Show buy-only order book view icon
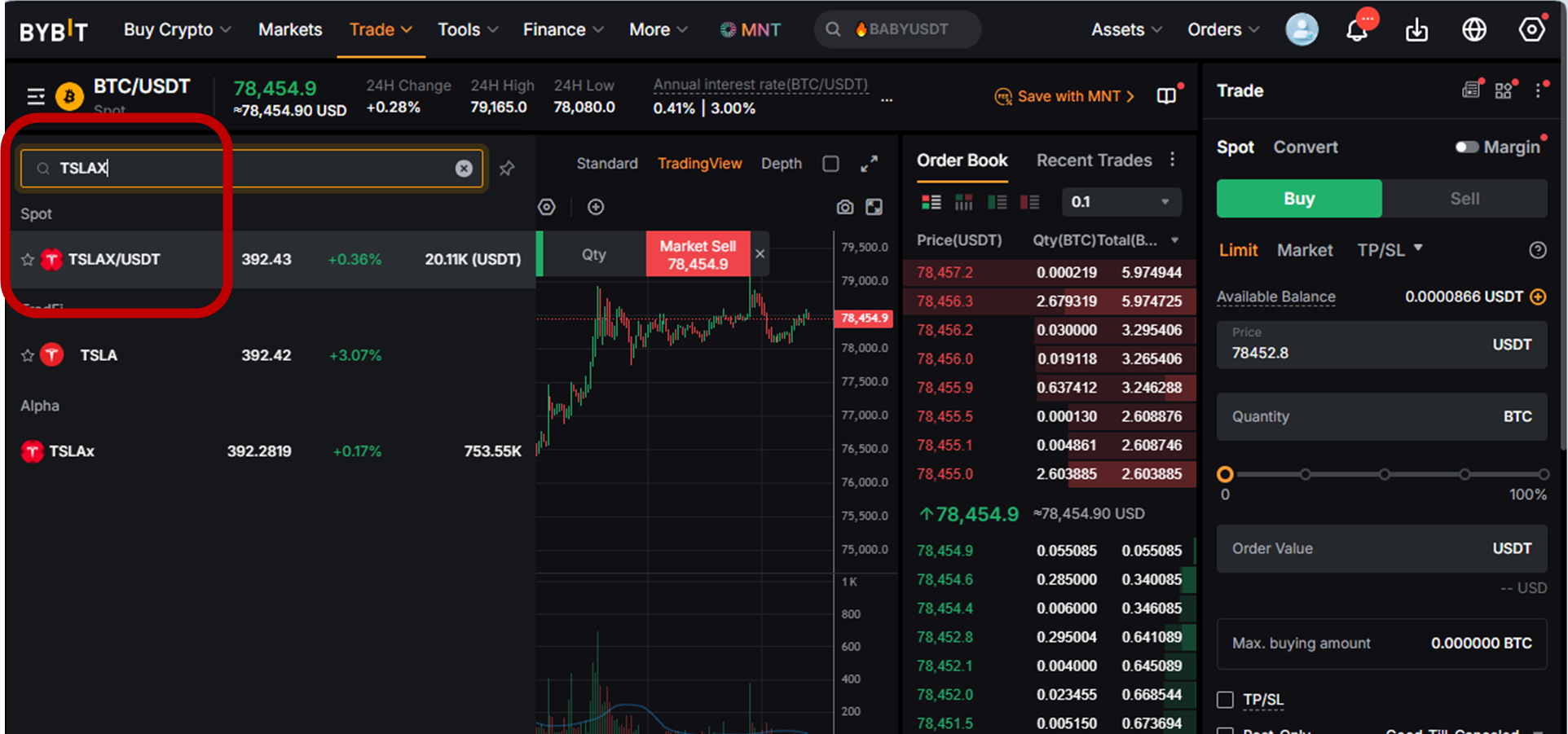1568x734 pixels. [998, 202]
